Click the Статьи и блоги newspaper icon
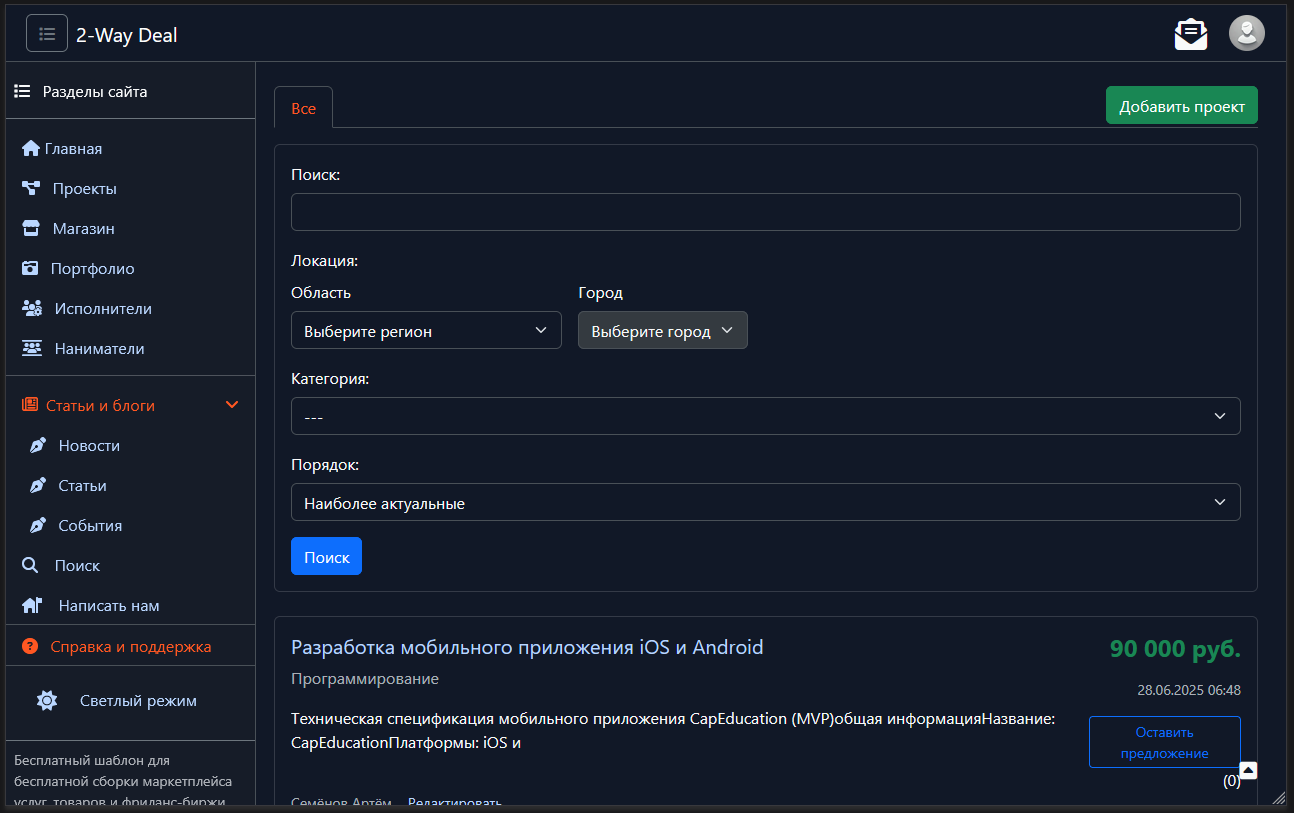 pyautogui.click(x=30, y=406)
